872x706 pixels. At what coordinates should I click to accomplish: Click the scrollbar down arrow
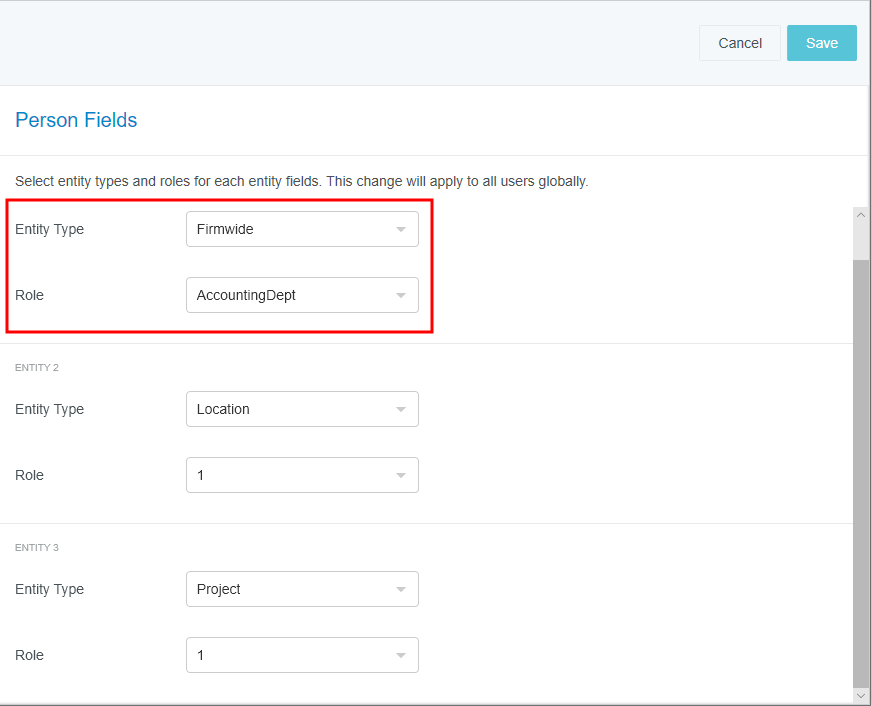[861, 694]
